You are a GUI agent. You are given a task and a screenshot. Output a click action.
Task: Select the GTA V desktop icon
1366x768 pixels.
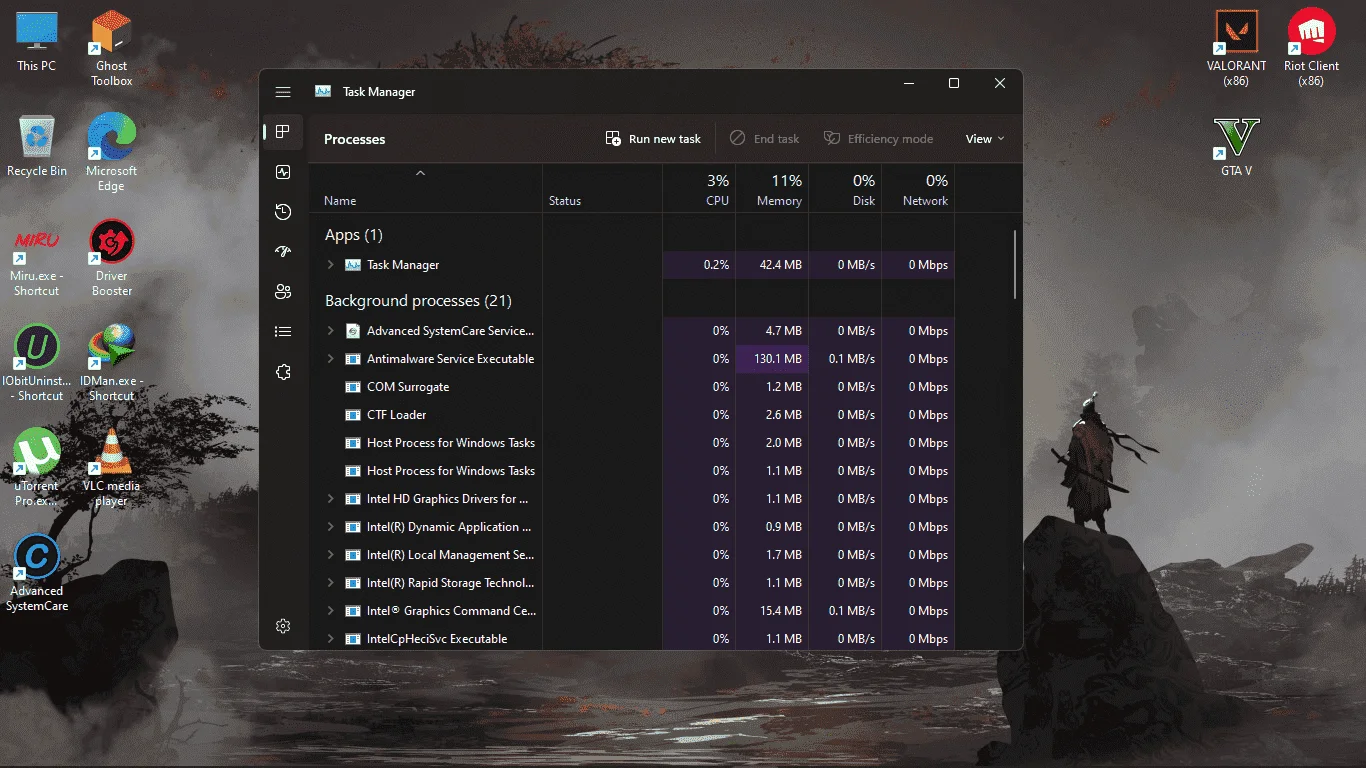coord(1237,146)
